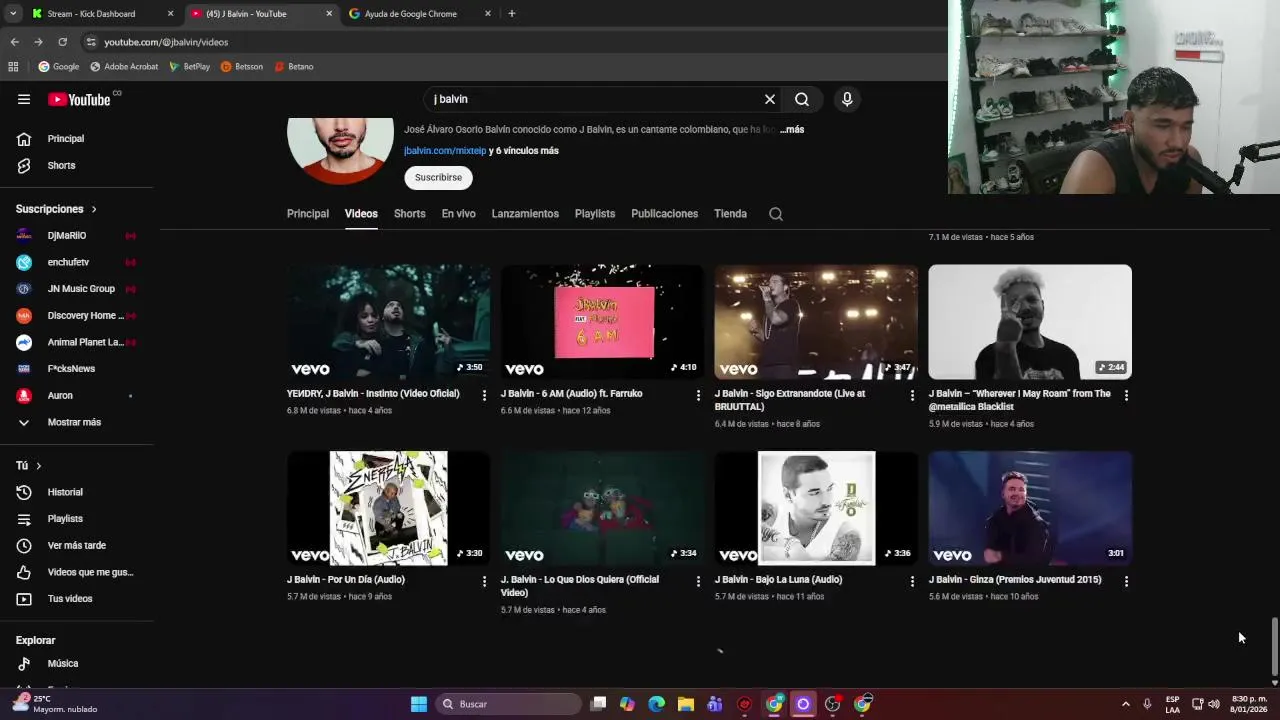Reload the page with the browser refresh icon

pyautogui.click(x=62, y=42)
